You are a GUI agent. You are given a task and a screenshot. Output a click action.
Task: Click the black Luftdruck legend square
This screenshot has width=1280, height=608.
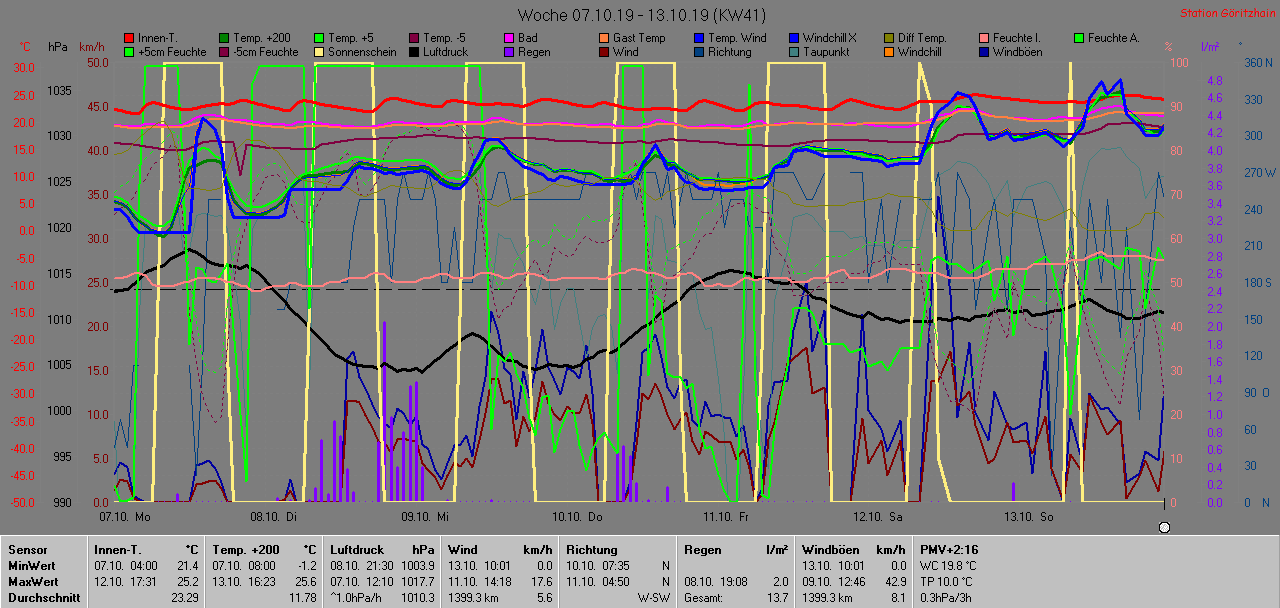(x=413, y=52)
